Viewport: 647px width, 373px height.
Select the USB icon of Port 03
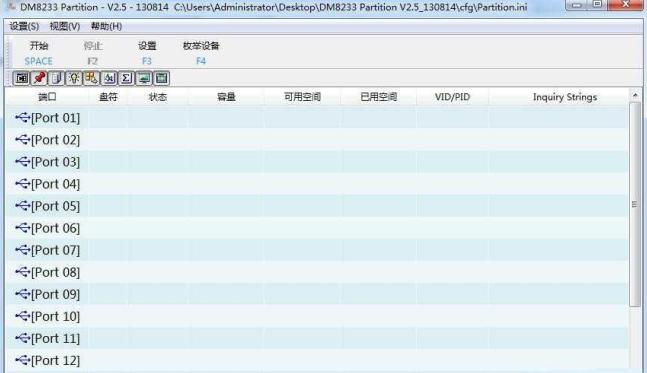[23, 162]
